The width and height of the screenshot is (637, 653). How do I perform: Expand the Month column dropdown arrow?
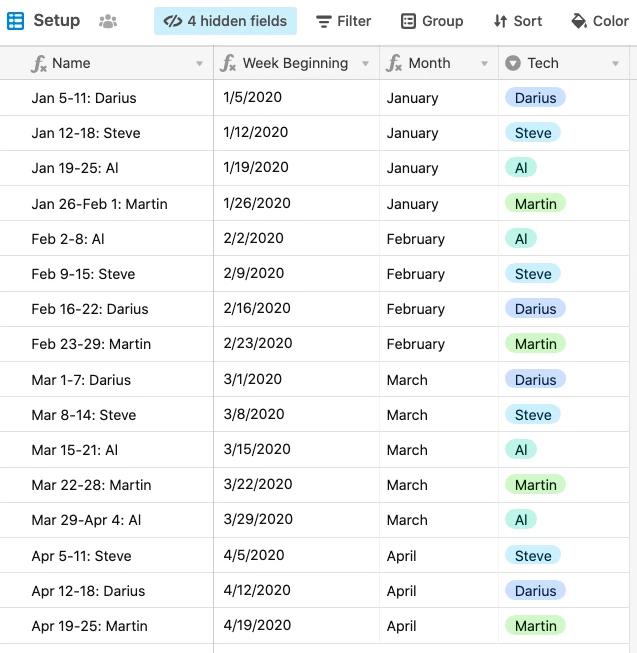[484, 64]
